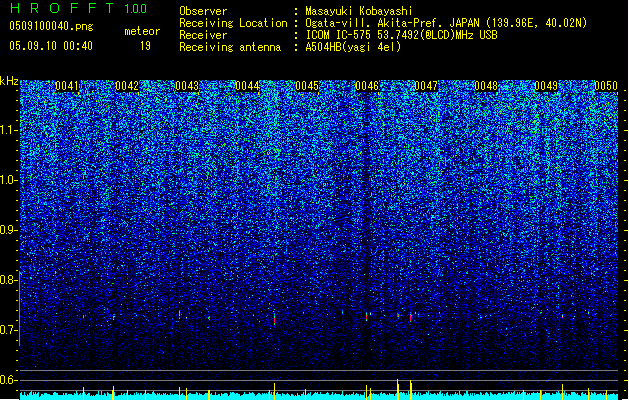Click the 0047 time marker
The image size is (629, 400).
(x=426, y=86)
